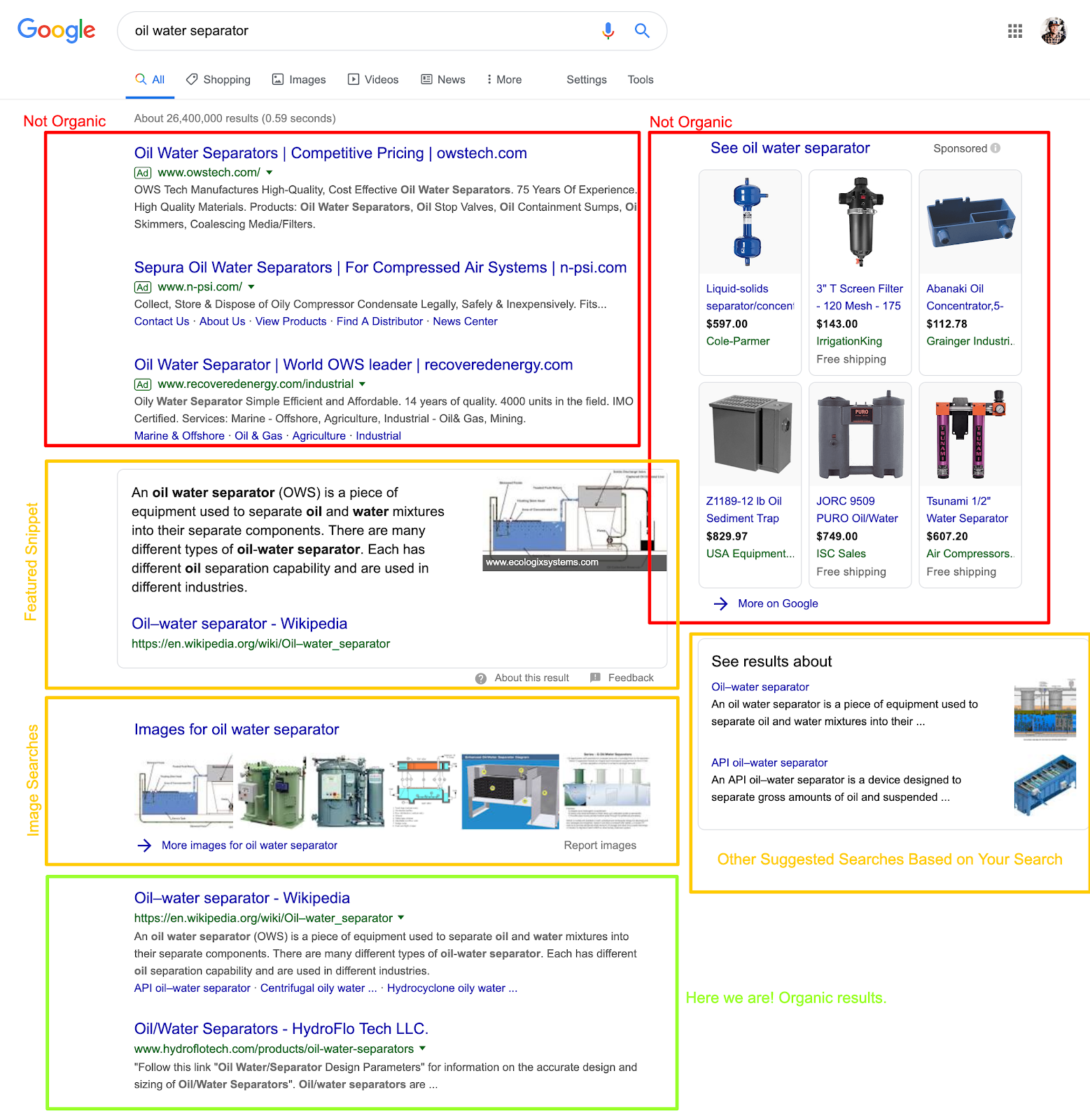The height and width of the screenshot is (1120, 1090).
Task: Switch to the Videos tab
Action: [x=373, y=80]
